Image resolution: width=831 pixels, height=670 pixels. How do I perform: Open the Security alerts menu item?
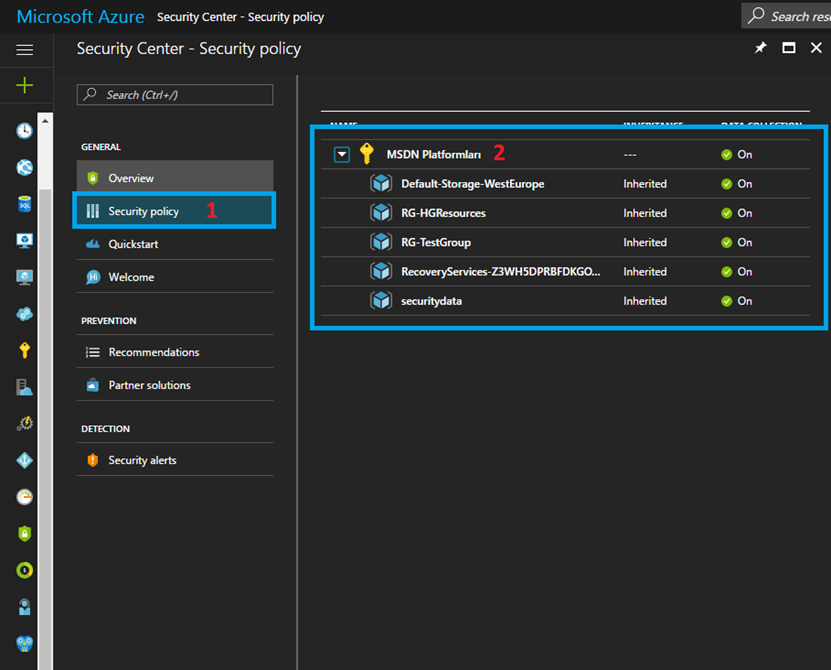pyautogui.click(x=175, y=460)
